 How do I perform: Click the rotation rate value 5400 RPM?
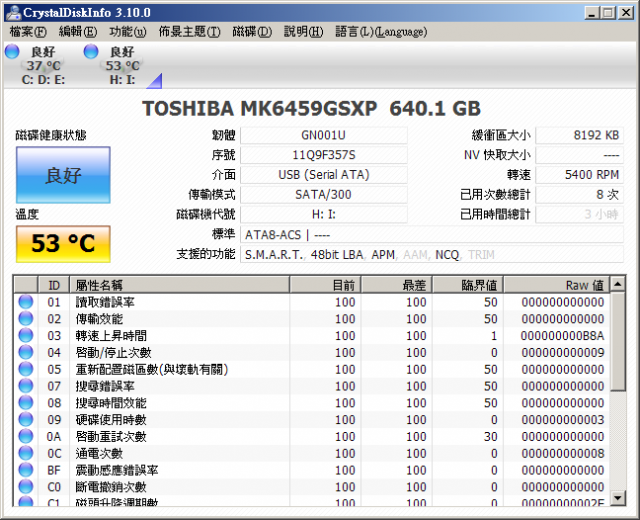[x=580, y=175]
